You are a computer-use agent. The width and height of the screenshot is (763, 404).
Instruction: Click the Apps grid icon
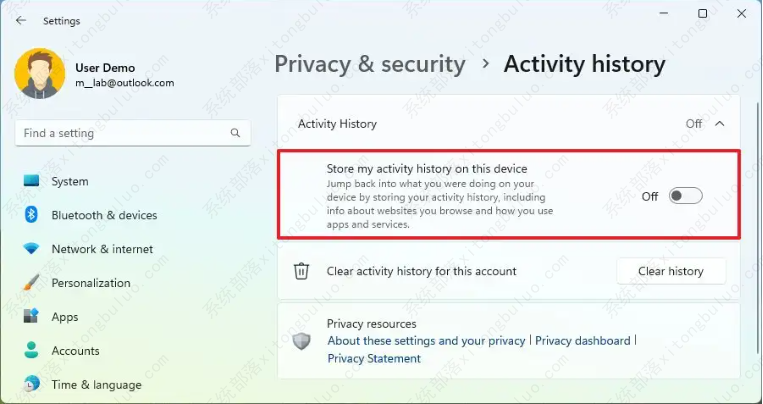tap(32, 317)
